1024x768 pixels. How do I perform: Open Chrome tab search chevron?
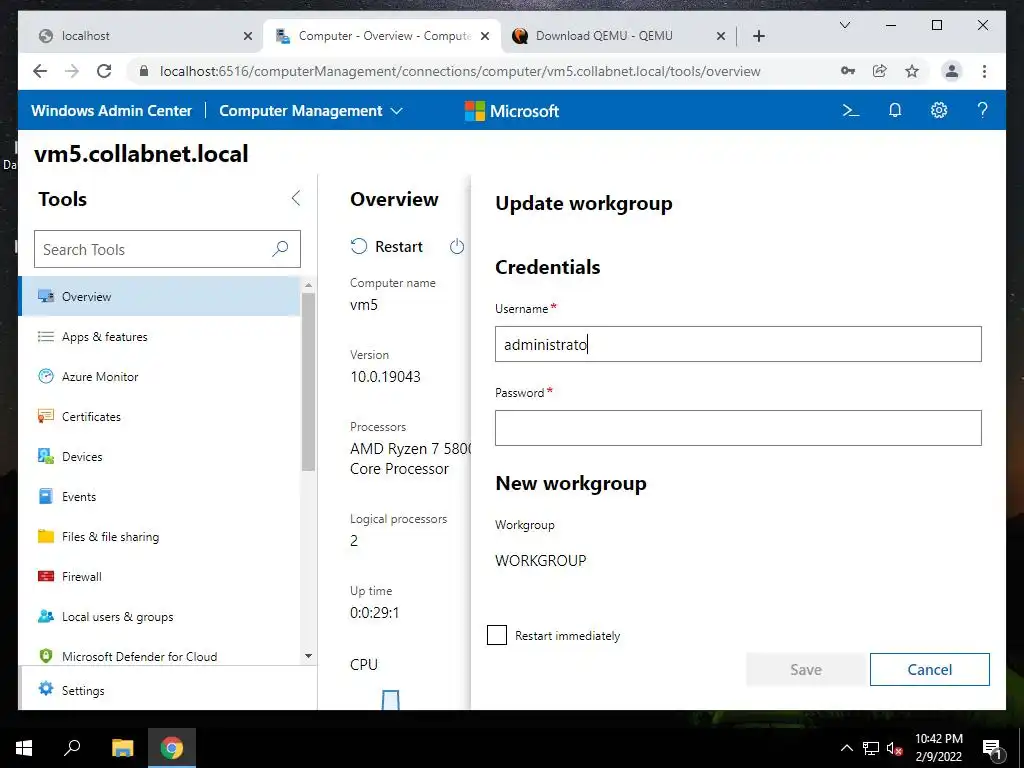coord(844,25)
